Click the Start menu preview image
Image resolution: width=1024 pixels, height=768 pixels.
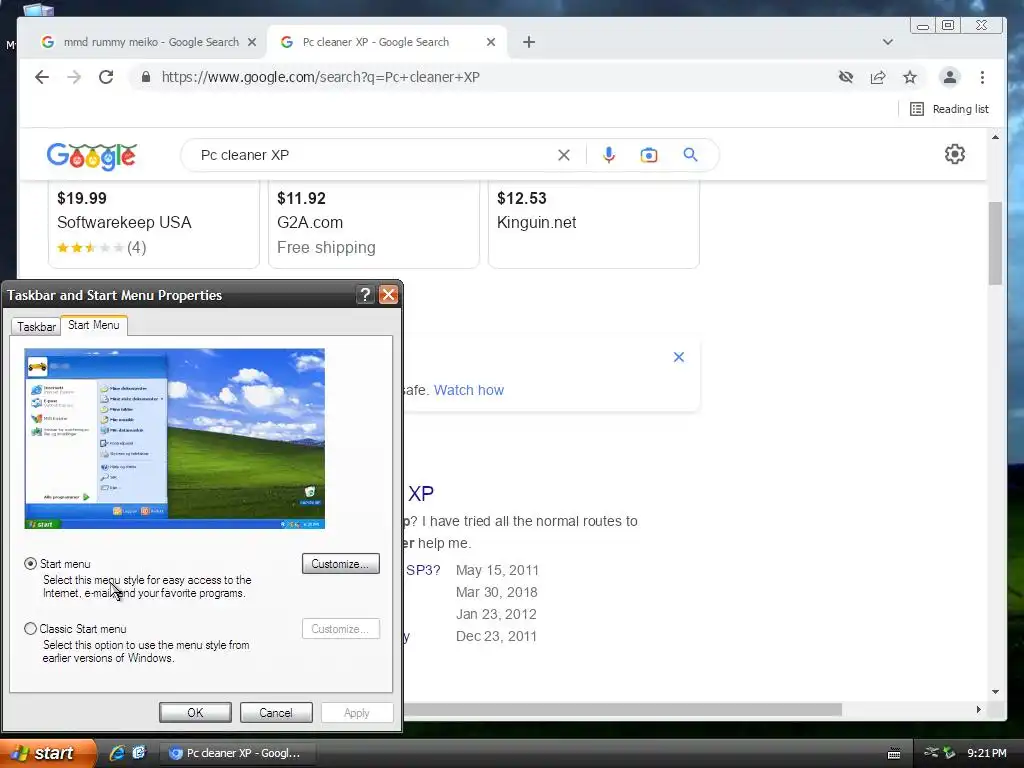(x=174, y=438)
